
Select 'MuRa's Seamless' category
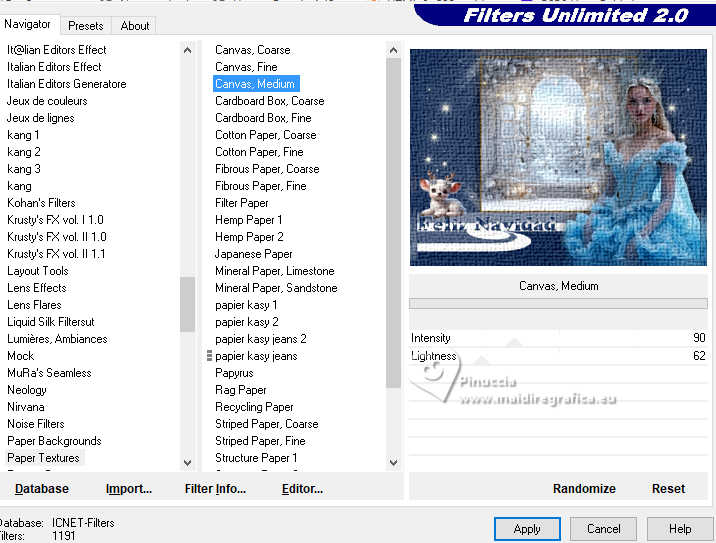click(49, 373)
